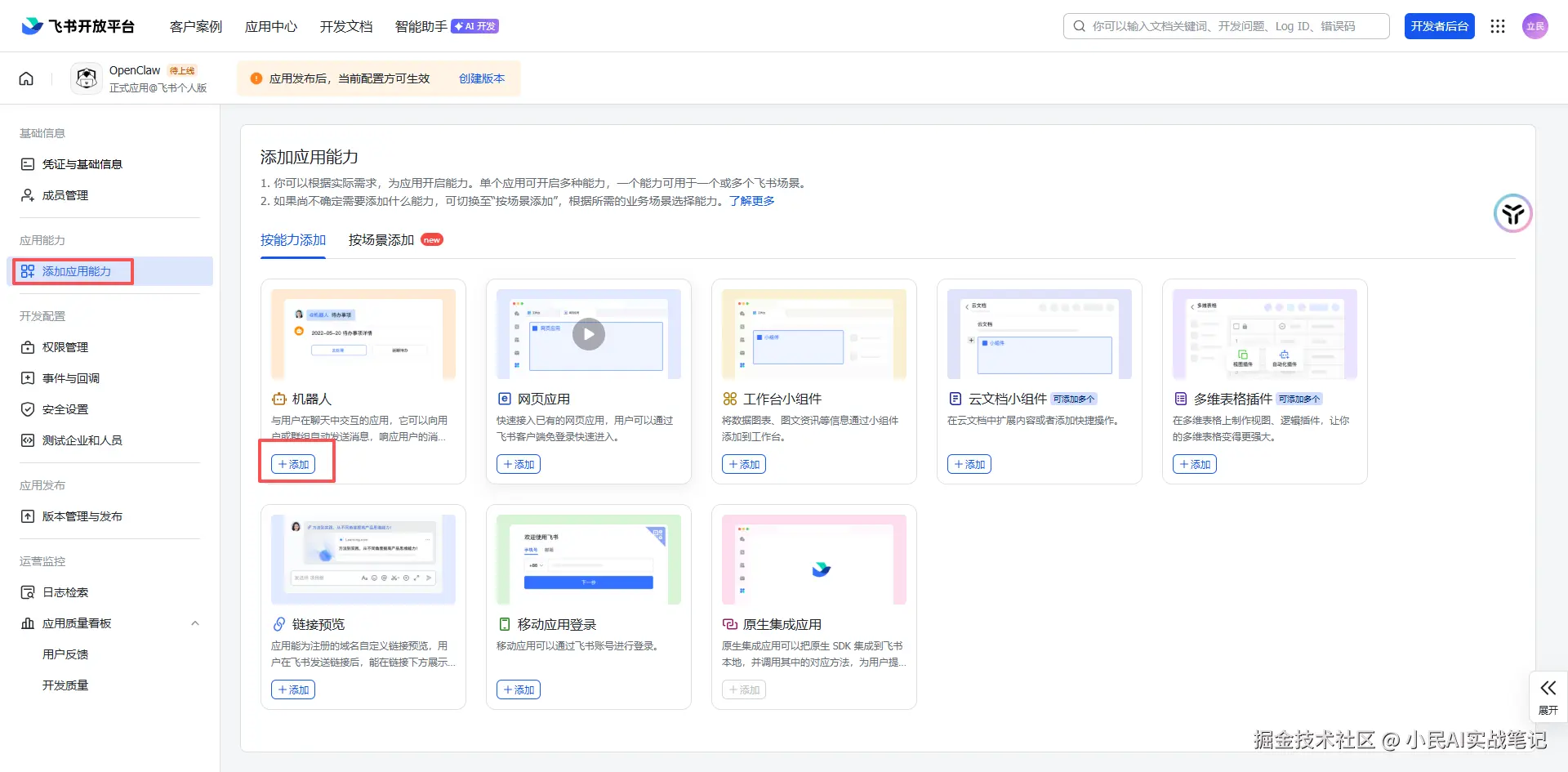Open 应用中心 in top navigation

[271, 26]
